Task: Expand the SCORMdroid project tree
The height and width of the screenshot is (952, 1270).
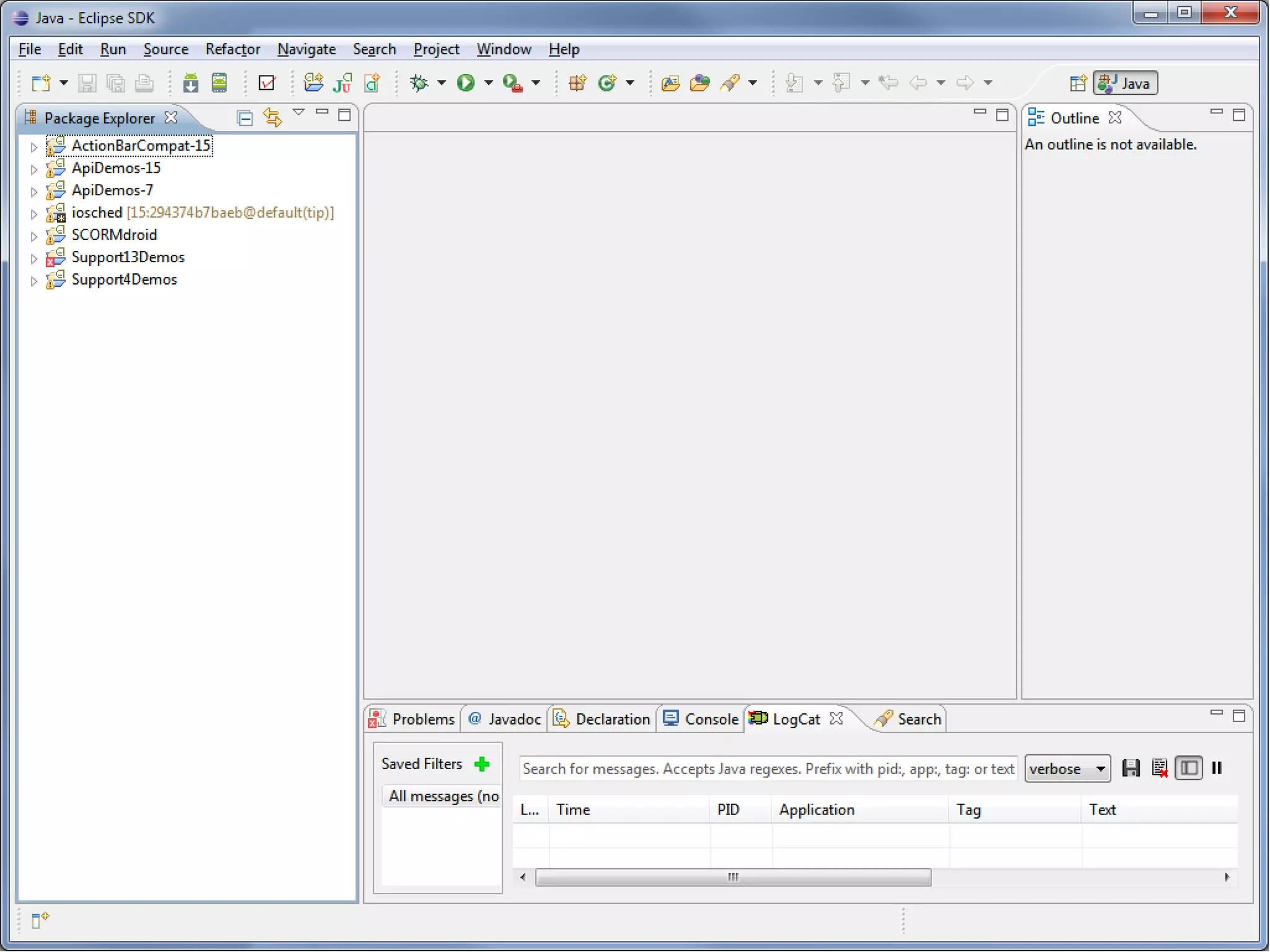Action: pos(34,236)
